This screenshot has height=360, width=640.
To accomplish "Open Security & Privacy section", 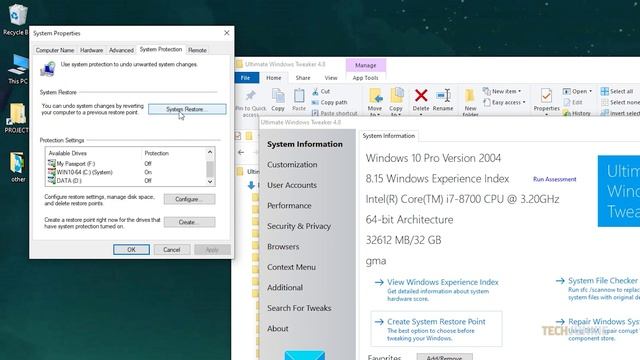I will point(299,226).
